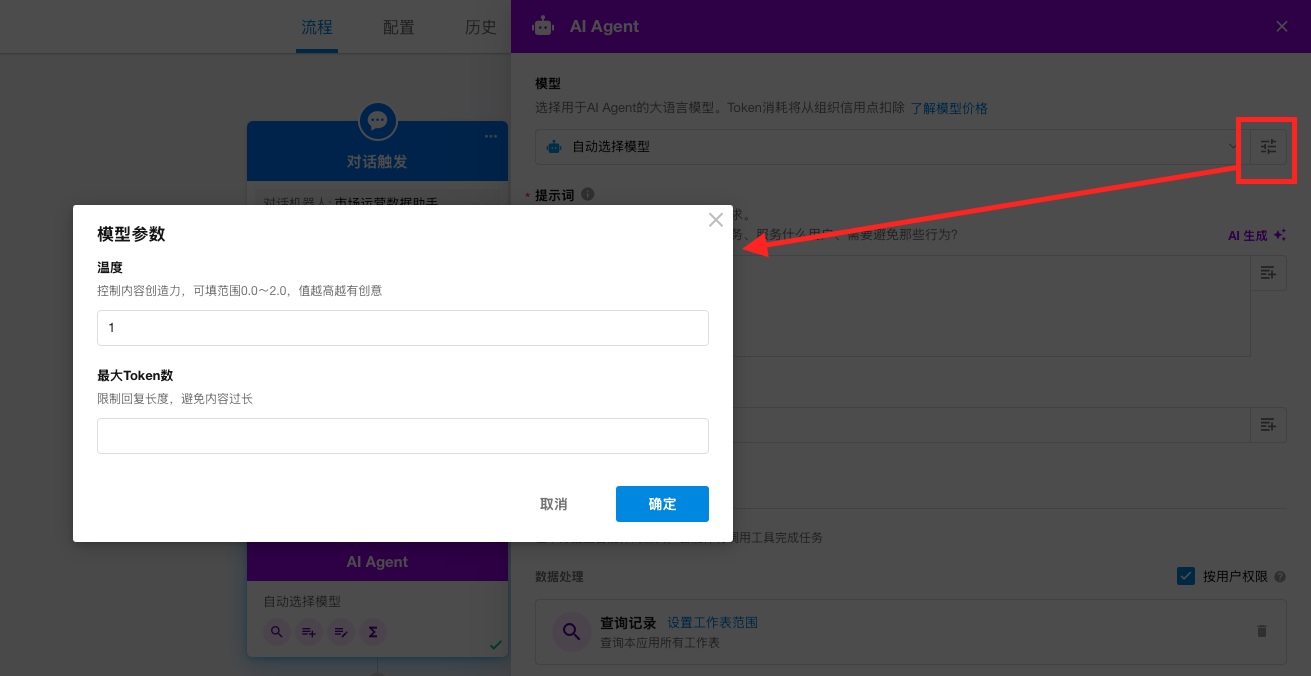
Task: Click the AI 生成 sparkle button
Action: point(1256,235)
